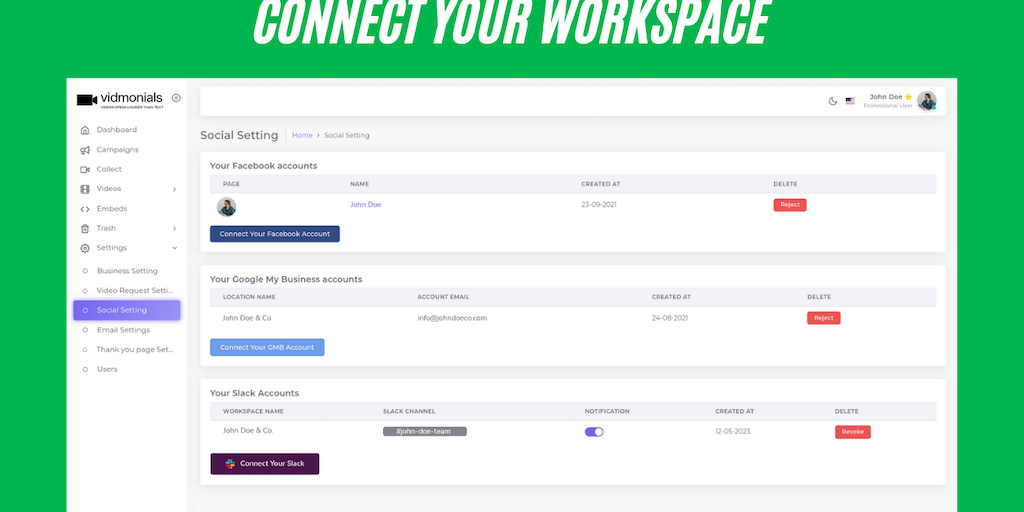Click the #john-doe-team Slack channel tag
1024x512 pixels.
[424, 432]
